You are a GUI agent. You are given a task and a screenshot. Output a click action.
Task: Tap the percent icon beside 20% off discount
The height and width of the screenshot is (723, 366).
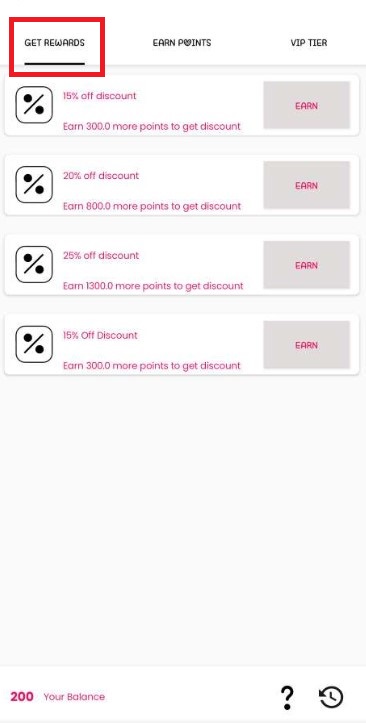tap(34, 185)
